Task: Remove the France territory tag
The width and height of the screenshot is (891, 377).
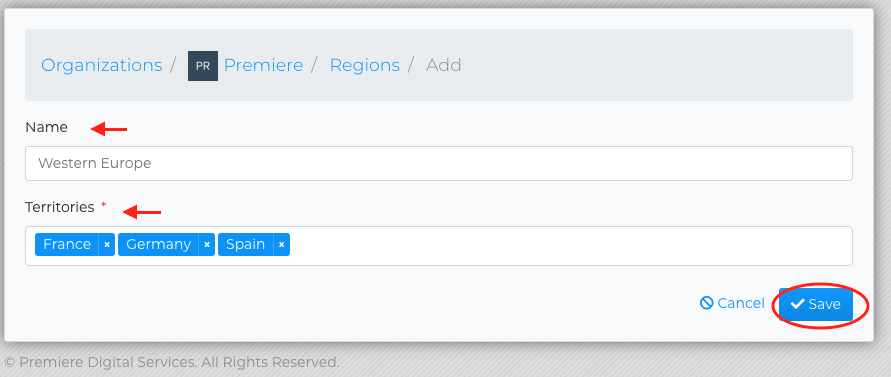Action: 107,245
